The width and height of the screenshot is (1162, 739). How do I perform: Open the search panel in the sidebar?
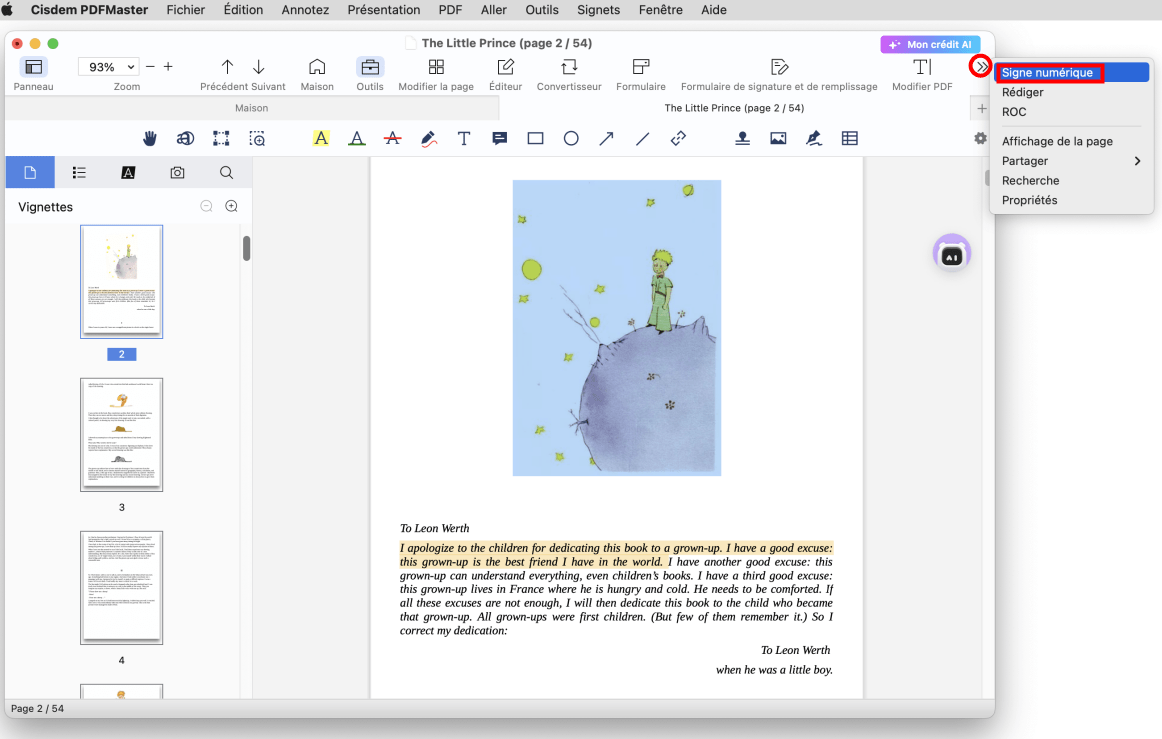coord(226,172)
